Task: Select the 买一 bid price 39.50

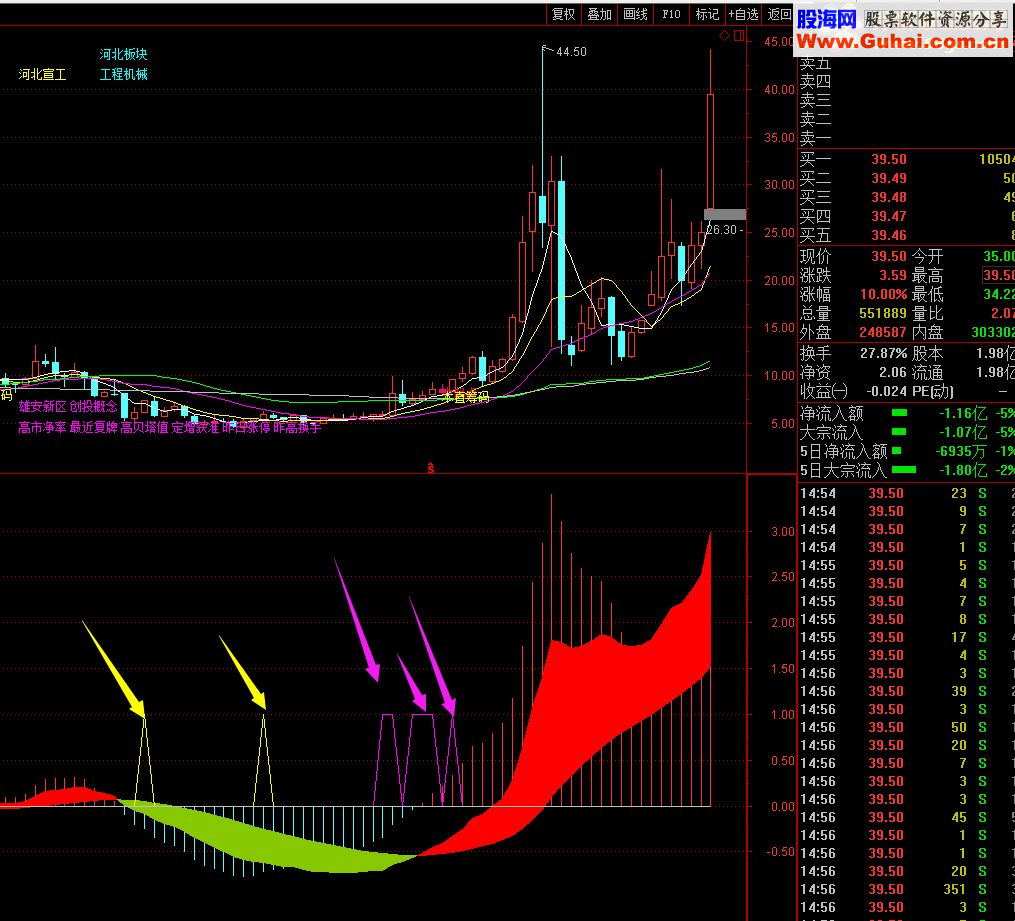Action: tap(889, 159)
